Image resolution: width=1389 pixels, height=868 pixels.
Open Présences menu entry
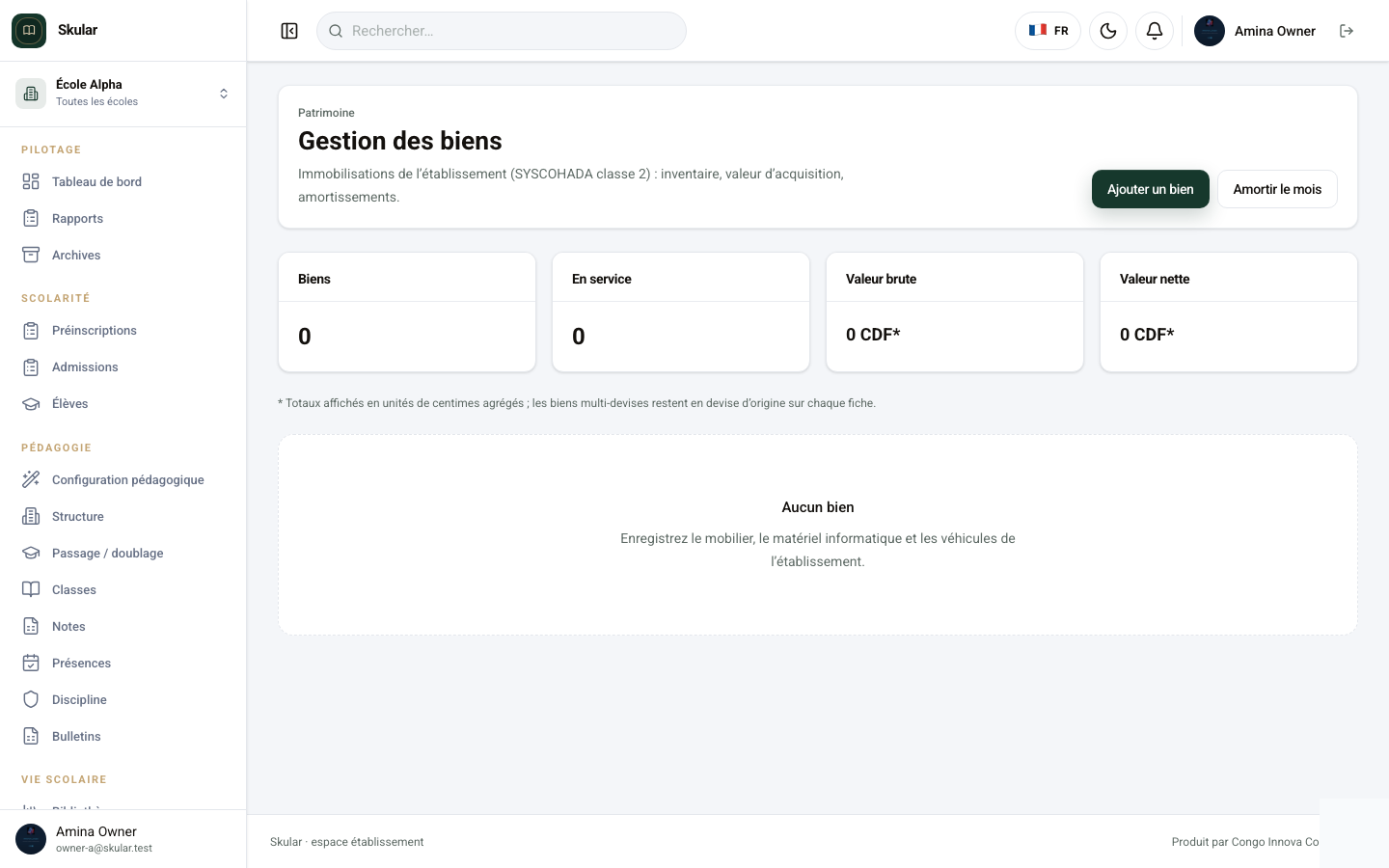[x=123, y=663]
